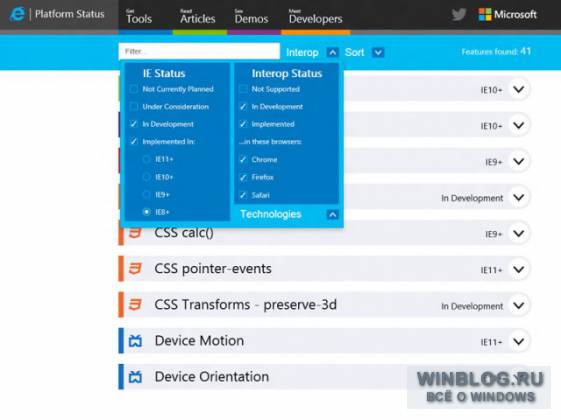Open the Articles menu

(197, 16)
